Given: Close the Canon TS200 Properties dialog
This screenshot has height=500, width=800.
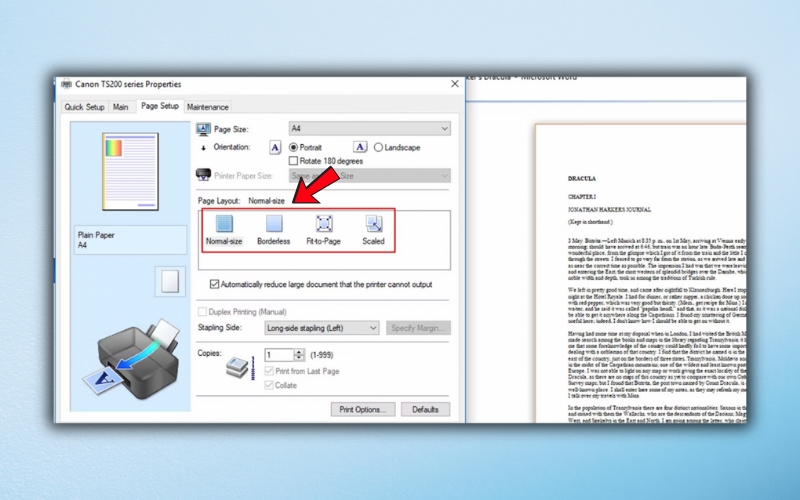Looking at the screenshot, I should 455,84.
